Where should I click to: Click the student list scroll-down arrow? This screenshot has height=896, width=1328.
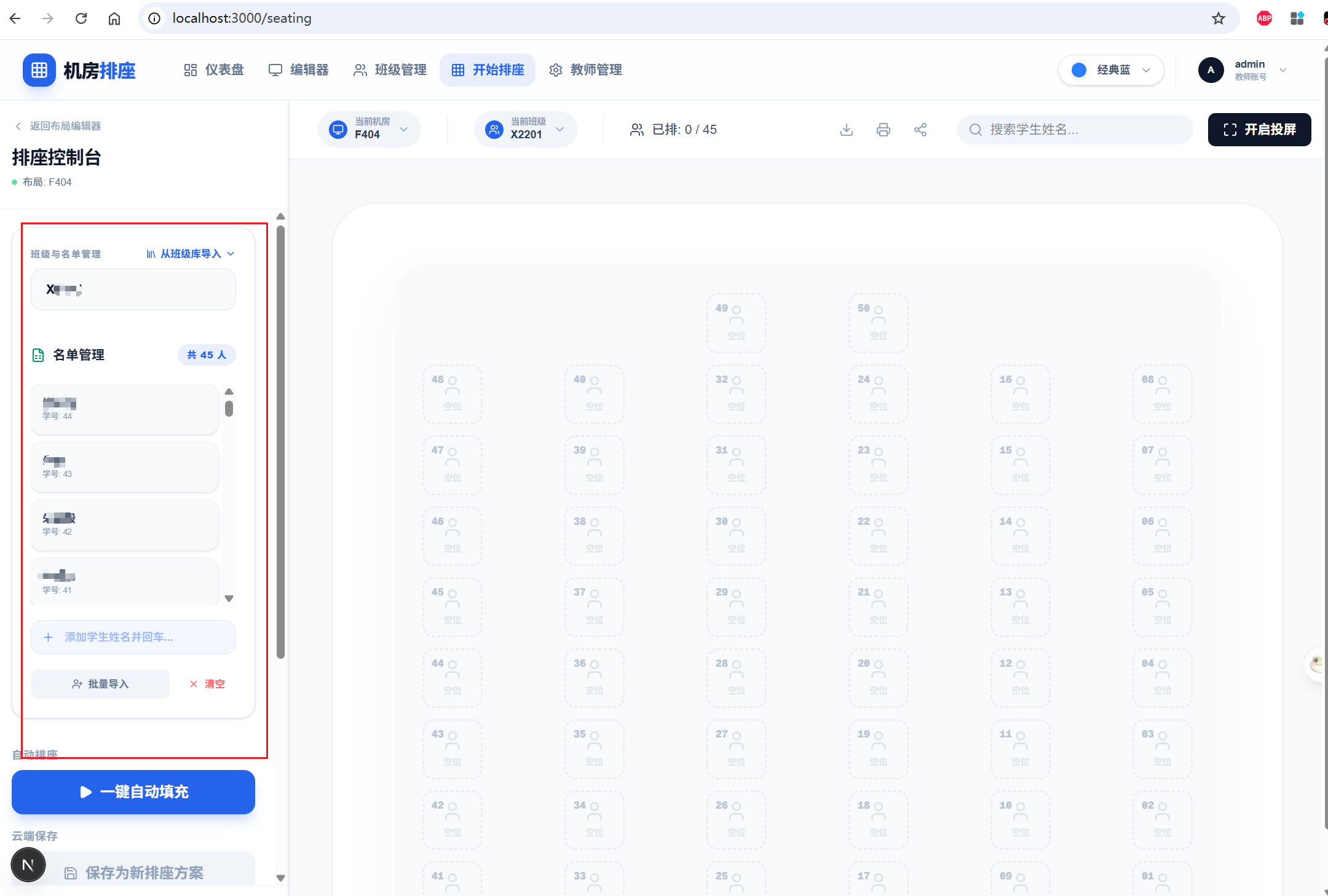pyautogui.click(x=229, y=599)
